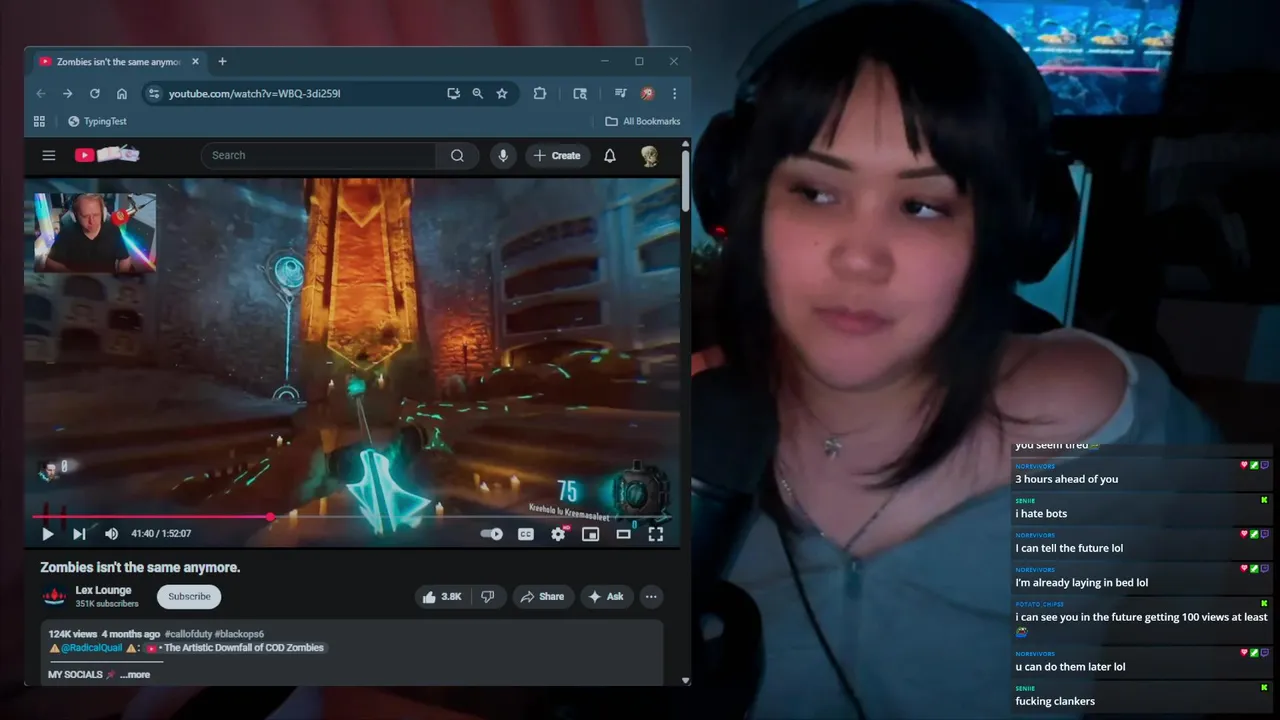Open Lex Lounge channel name

point(104,590)
